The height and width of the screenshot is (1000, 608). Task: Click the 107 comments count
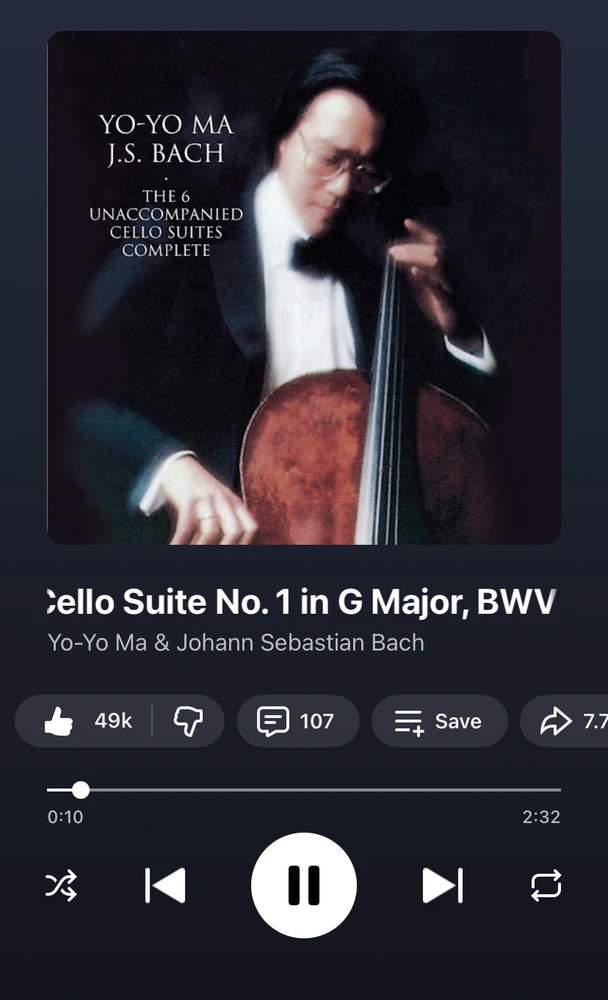coord(316,721)
